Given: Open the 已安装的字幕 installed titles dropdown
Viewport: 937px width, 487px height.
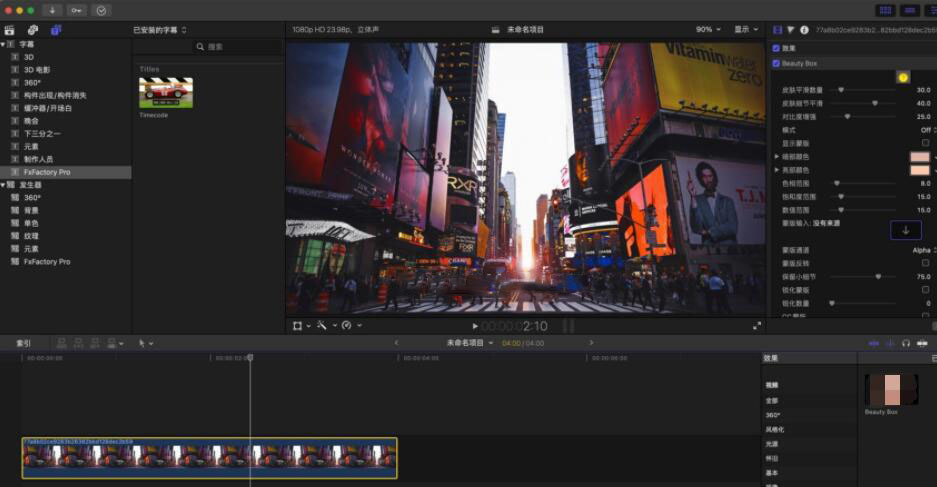Looking at the screenshot, I should tap(160, 30).
